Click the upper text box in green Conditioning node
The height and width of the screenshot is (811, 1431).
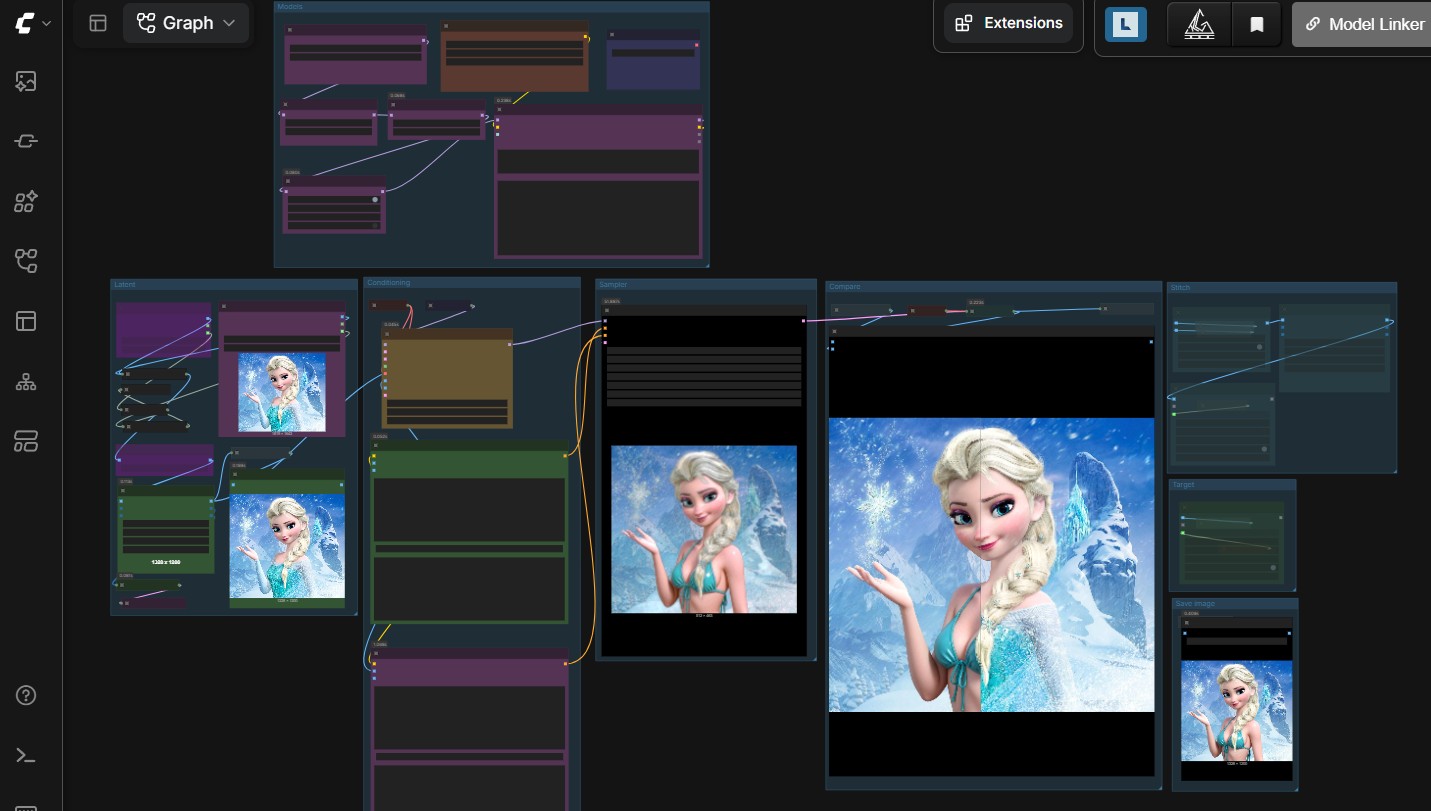click(468, 510)
